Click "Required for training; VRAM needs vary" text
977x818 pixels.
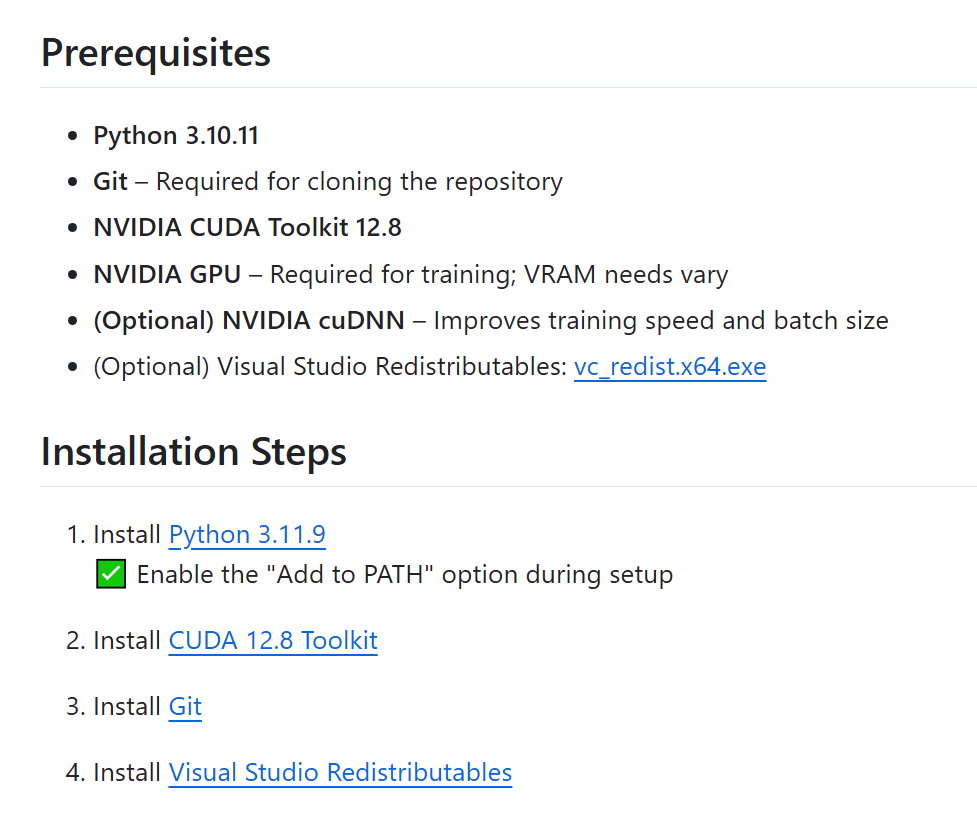pyautogui.click(x=498, y=274)
